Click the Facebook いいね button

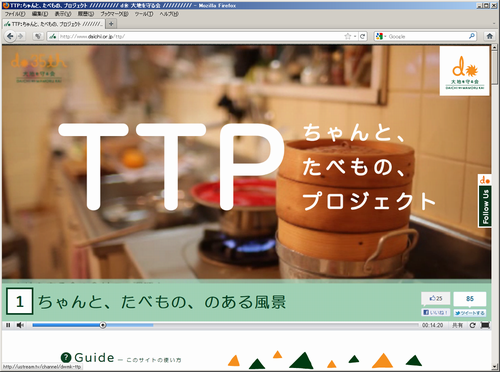pyautogui.click(x=436, y=312)
